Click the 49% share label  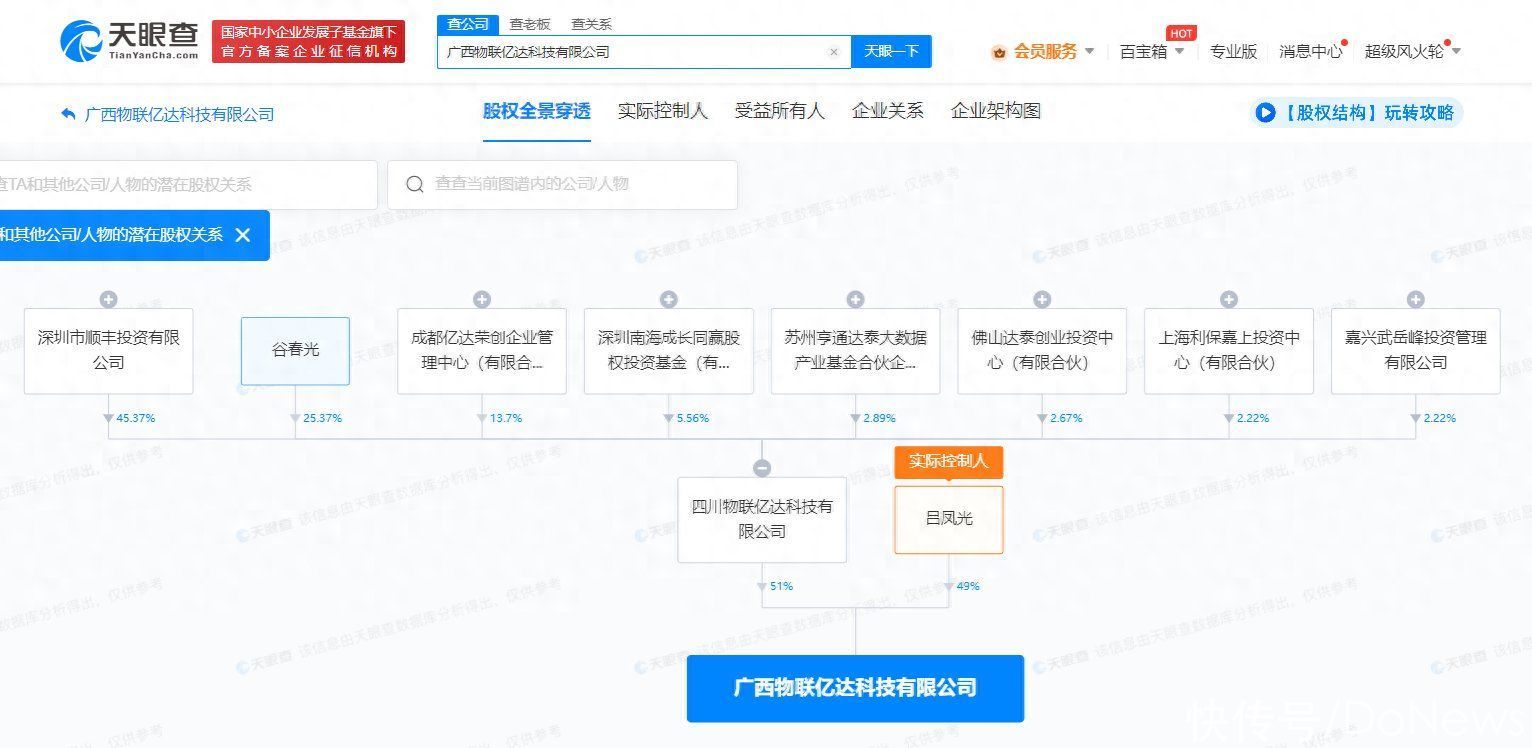point(968,586)
